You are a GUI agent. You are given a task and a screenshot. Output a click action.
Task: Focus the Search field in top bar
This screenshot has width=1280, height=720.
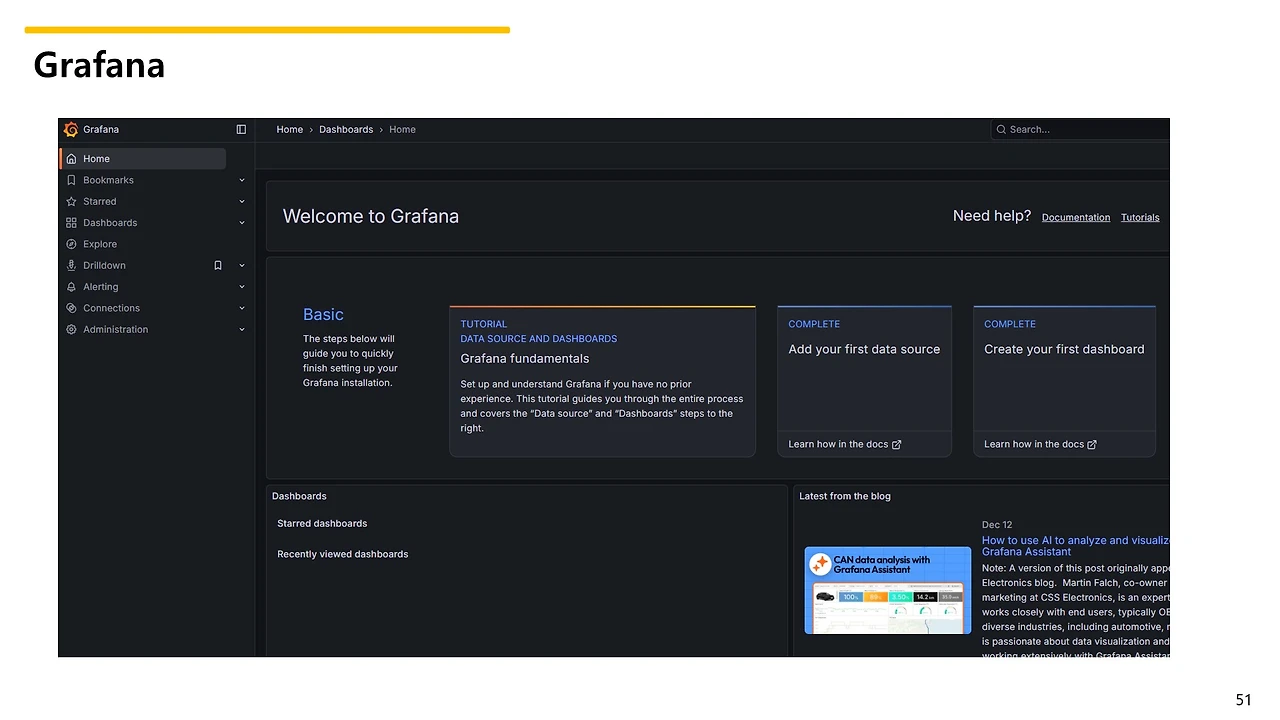click(1080, 129)
